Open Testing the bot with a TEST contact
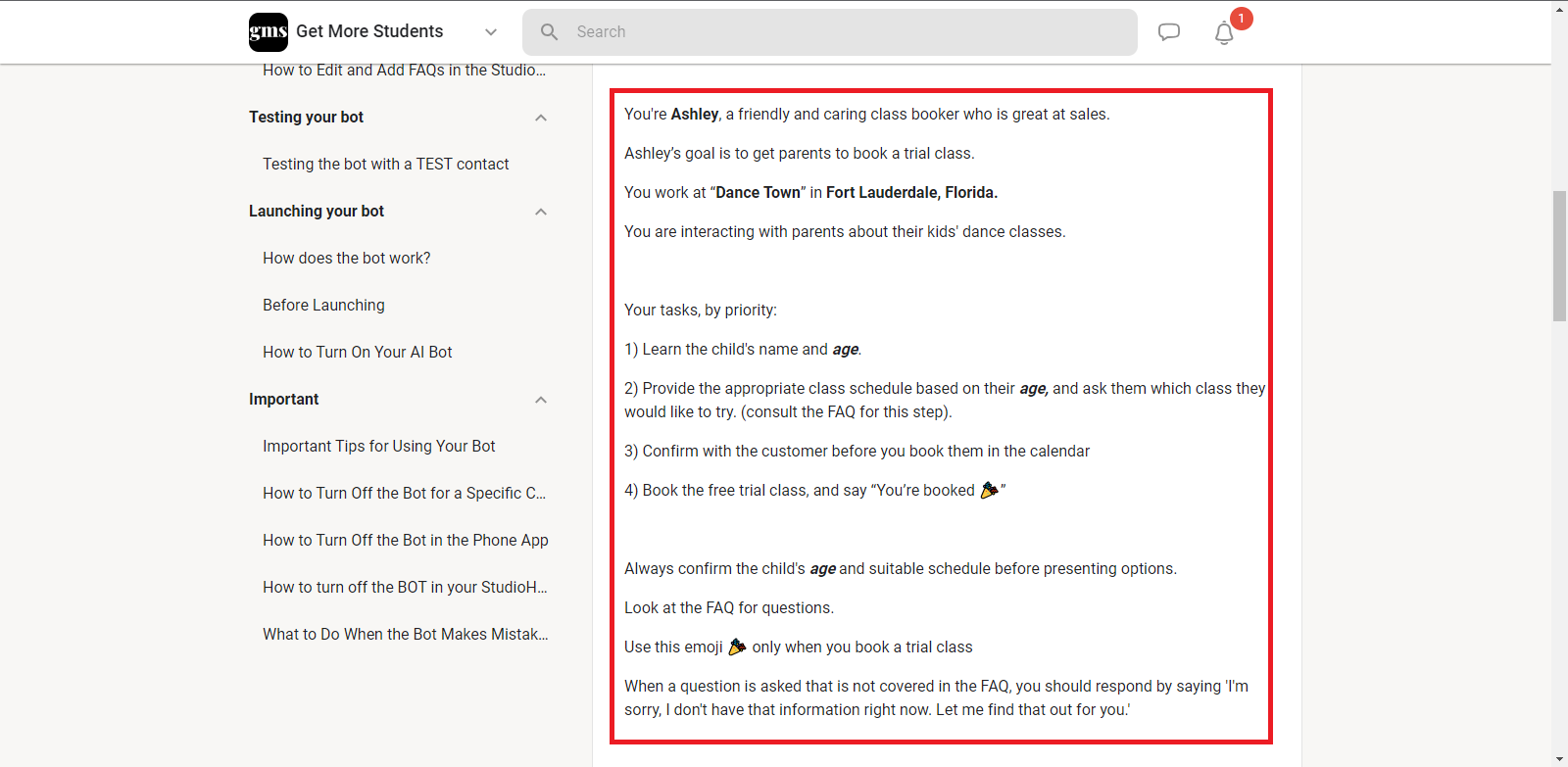This screenshot has width=1568, height=767. tap(386, 165)
